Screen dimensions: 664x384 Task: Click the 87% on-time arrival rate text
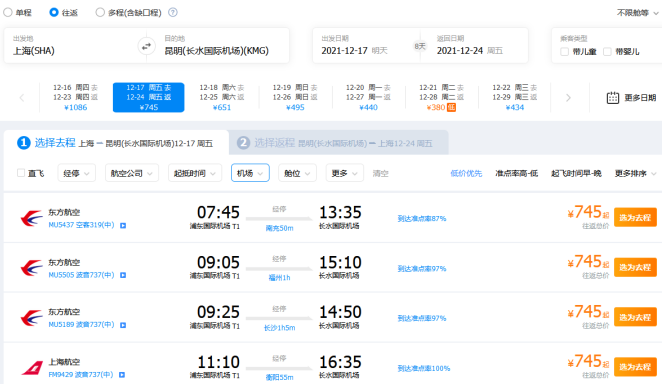[x=422, y=219]
